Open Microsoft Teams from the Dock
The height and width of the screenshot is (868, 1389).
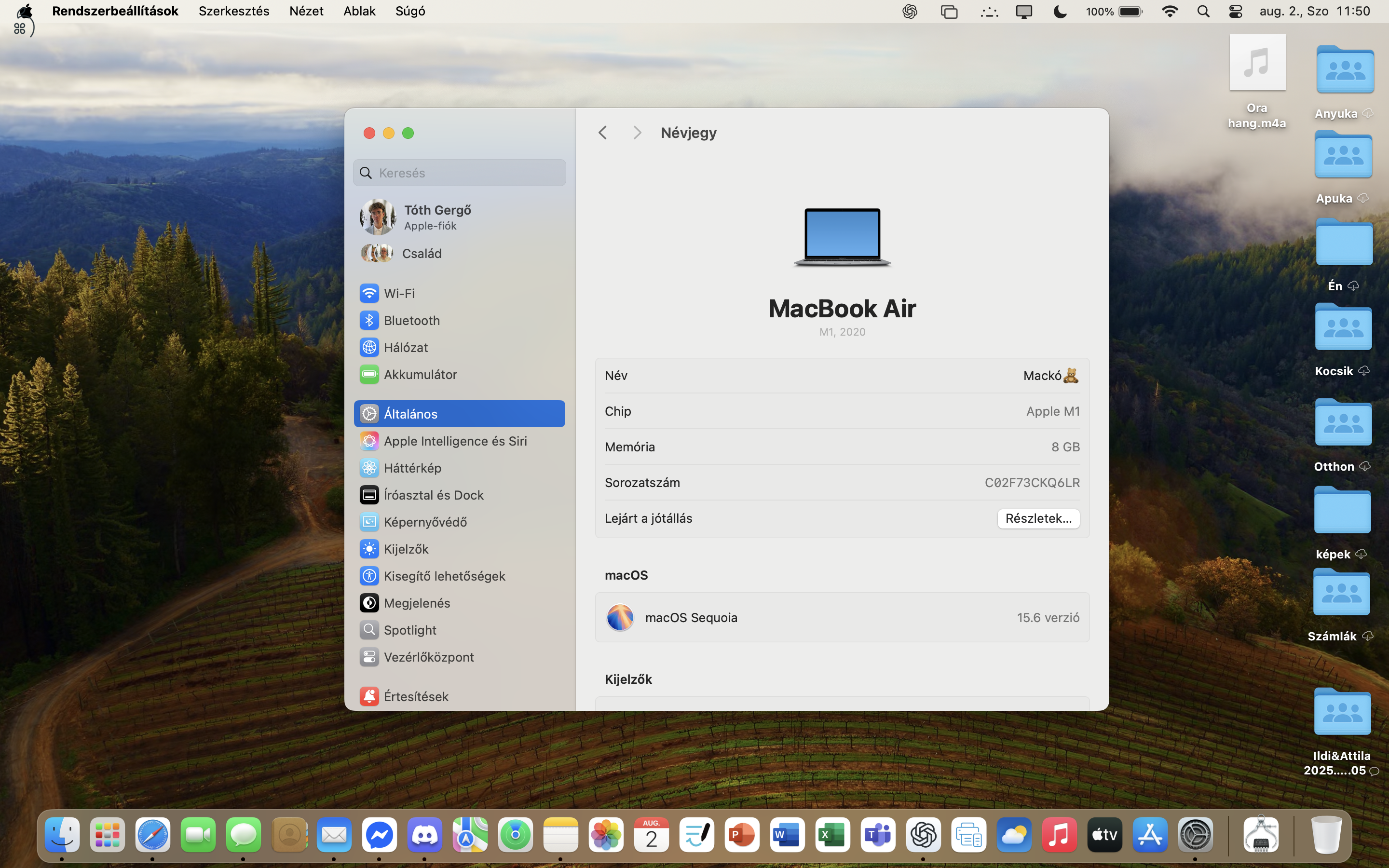click(x=878, y=835)
